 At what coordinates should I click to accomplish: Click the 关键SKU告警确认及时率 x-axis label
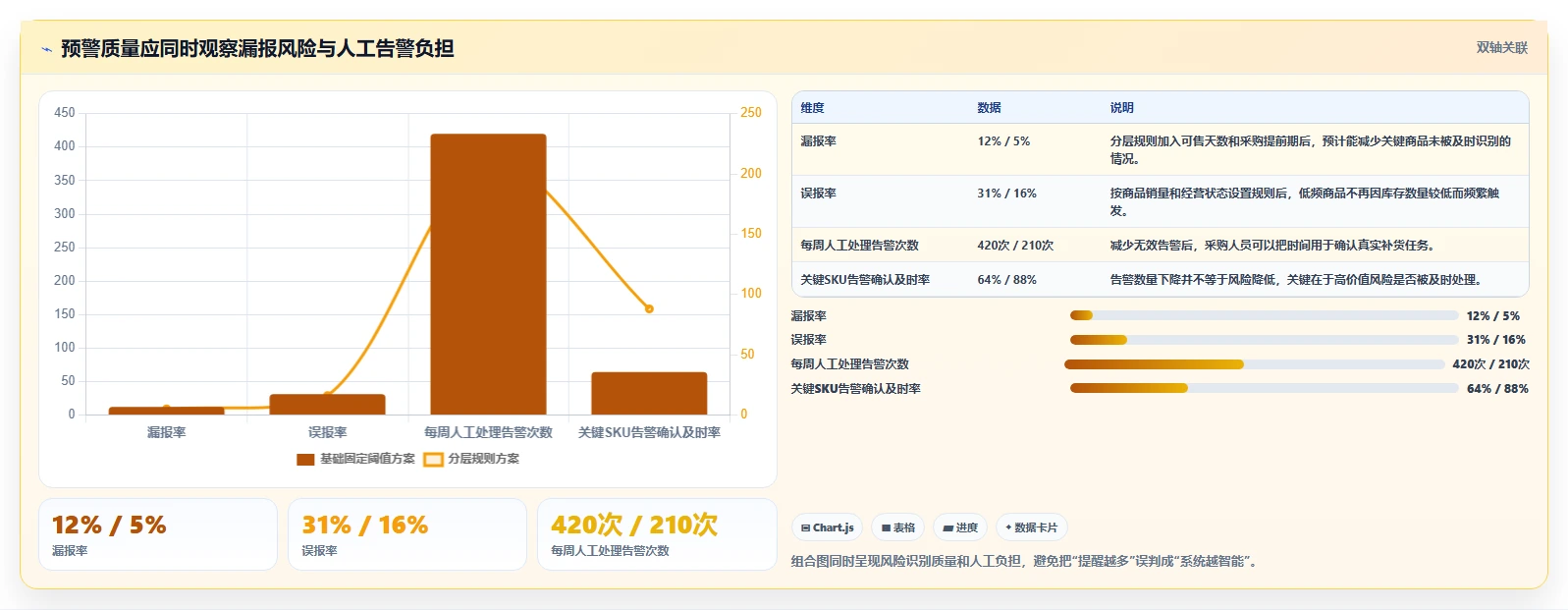tap(649, 432)
